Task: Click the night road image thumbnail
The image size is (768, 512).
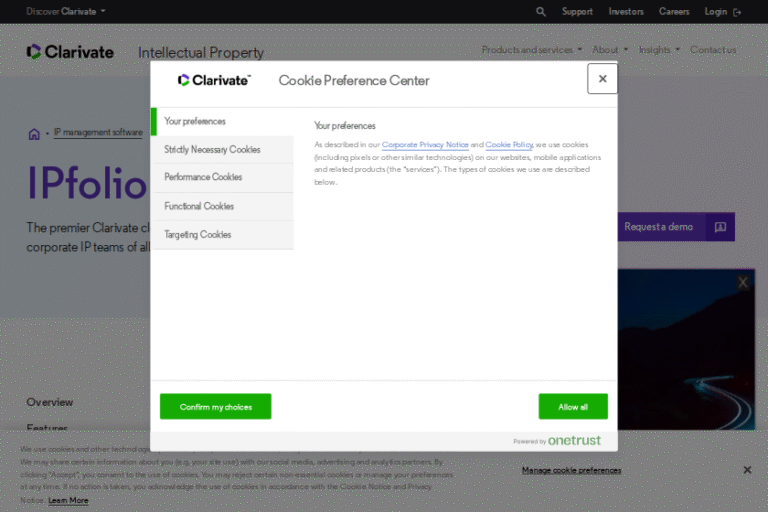Action: 686,349
